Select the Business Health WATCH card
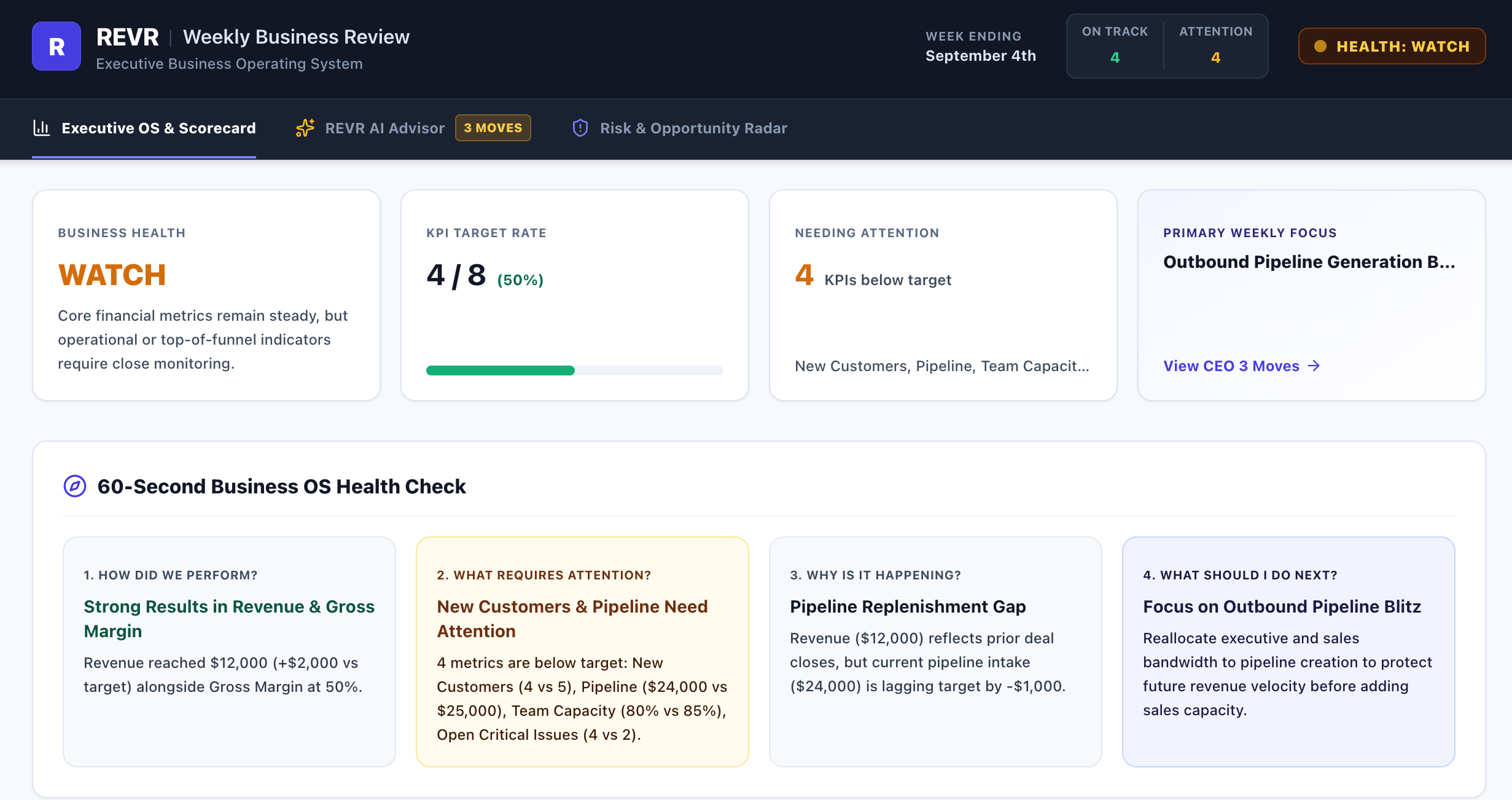This screenshot has width=1512, height=800. pos(206,295)
